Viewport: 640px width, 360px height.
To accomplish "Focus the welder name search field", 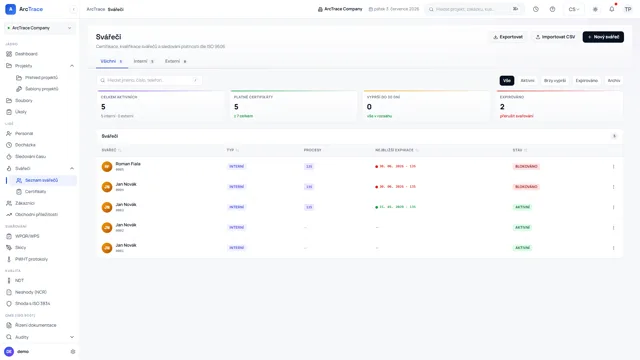I will 149,80.
